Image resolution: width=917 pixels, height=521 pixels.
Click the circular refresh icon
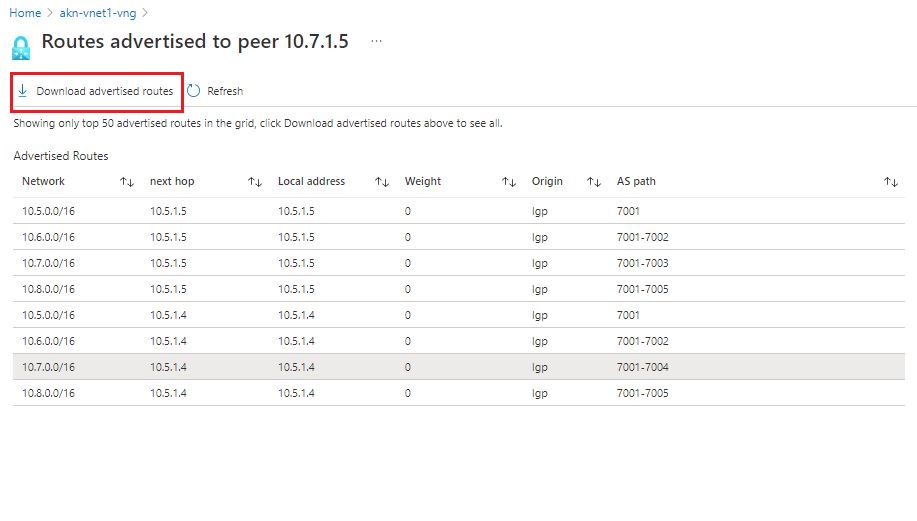click(x=194, y=91)
